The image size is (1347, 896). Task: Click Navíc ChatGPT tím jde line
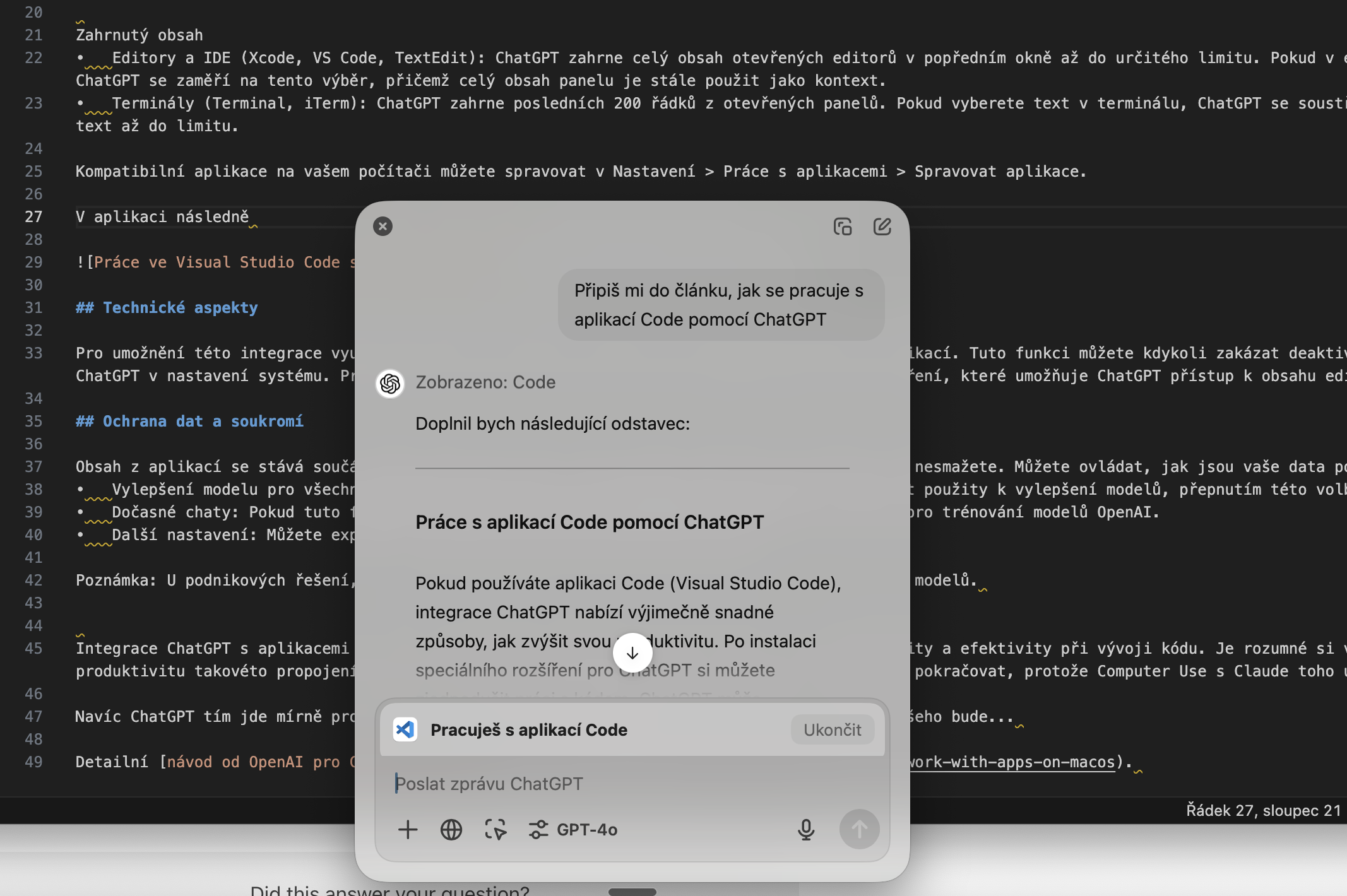tap(216, 717)
